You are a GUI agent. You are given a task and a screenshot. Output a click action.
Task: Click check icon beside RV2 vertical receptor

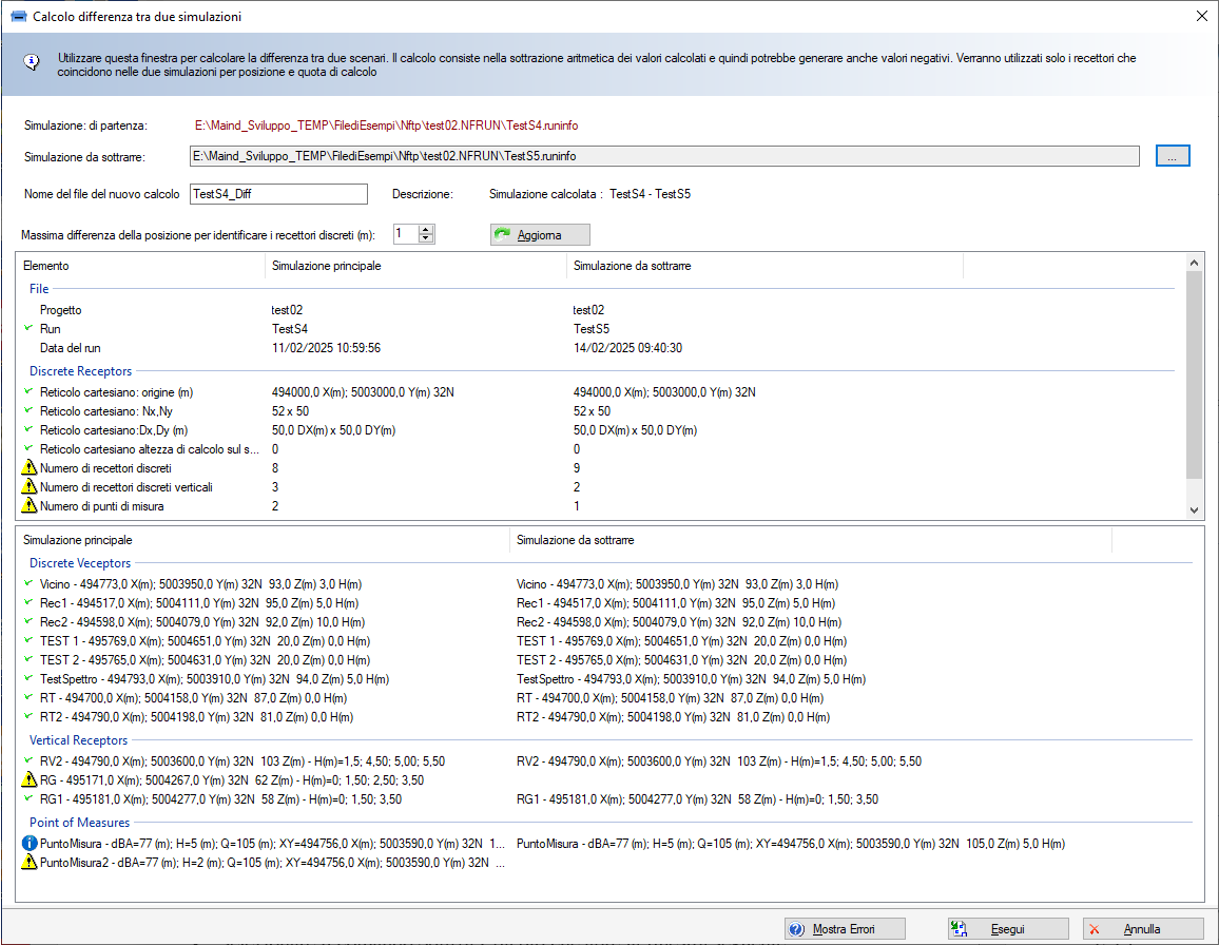pos(29,761)
